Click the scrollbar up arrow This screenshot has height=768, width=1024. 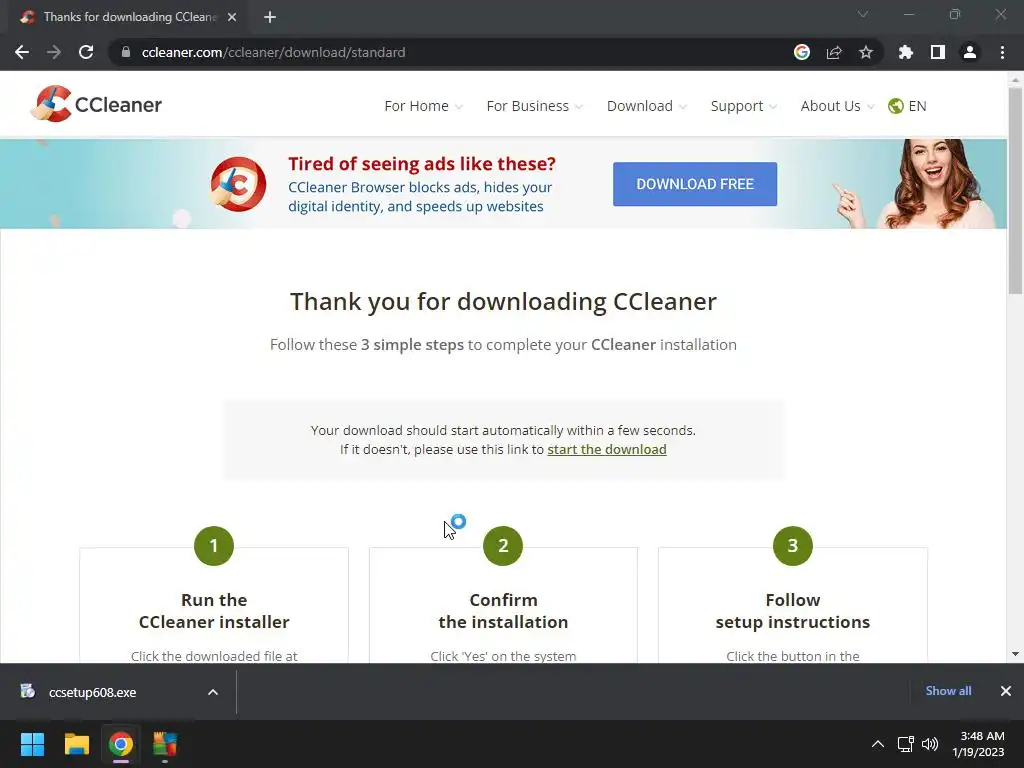coord(1015,80)
